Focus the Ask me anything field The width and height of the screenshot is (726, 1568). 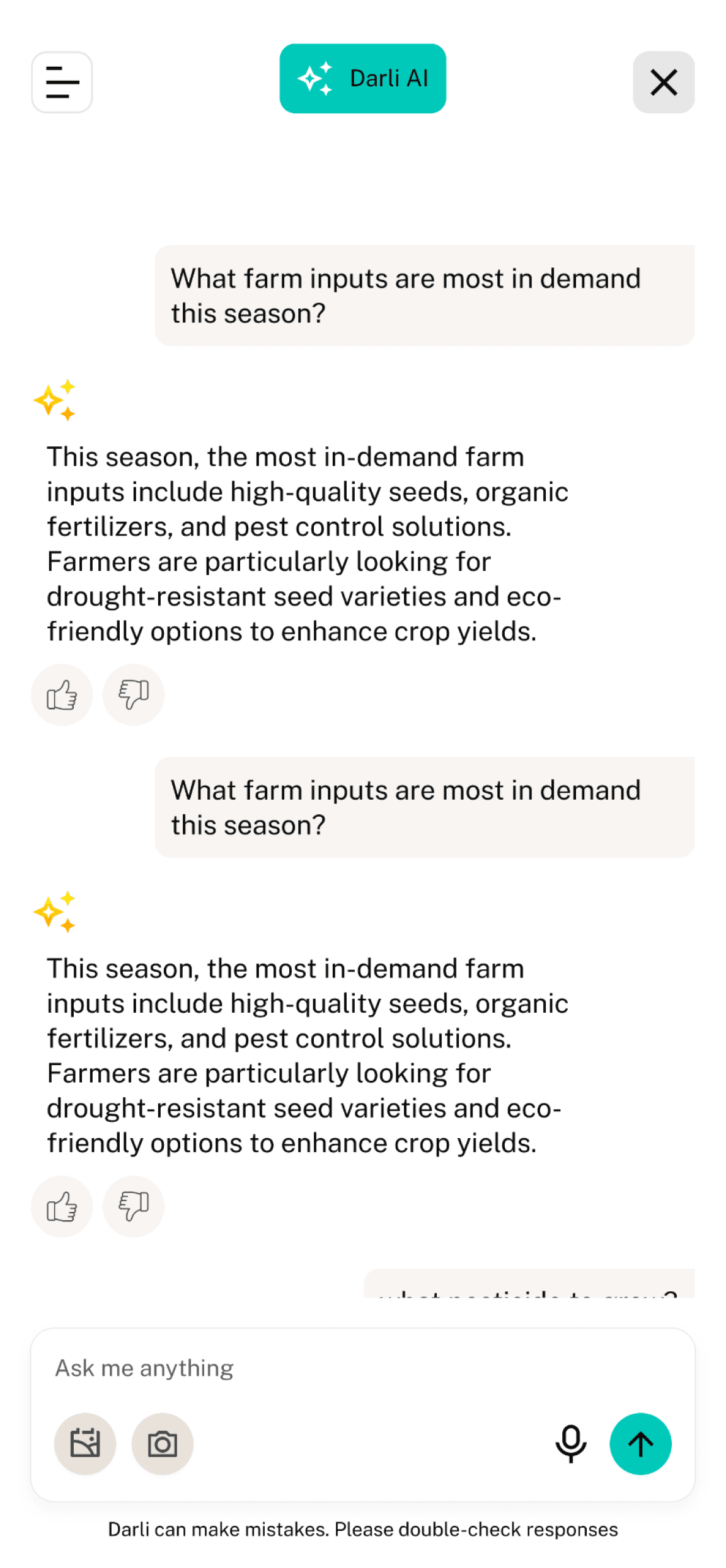coord(363,1368)
